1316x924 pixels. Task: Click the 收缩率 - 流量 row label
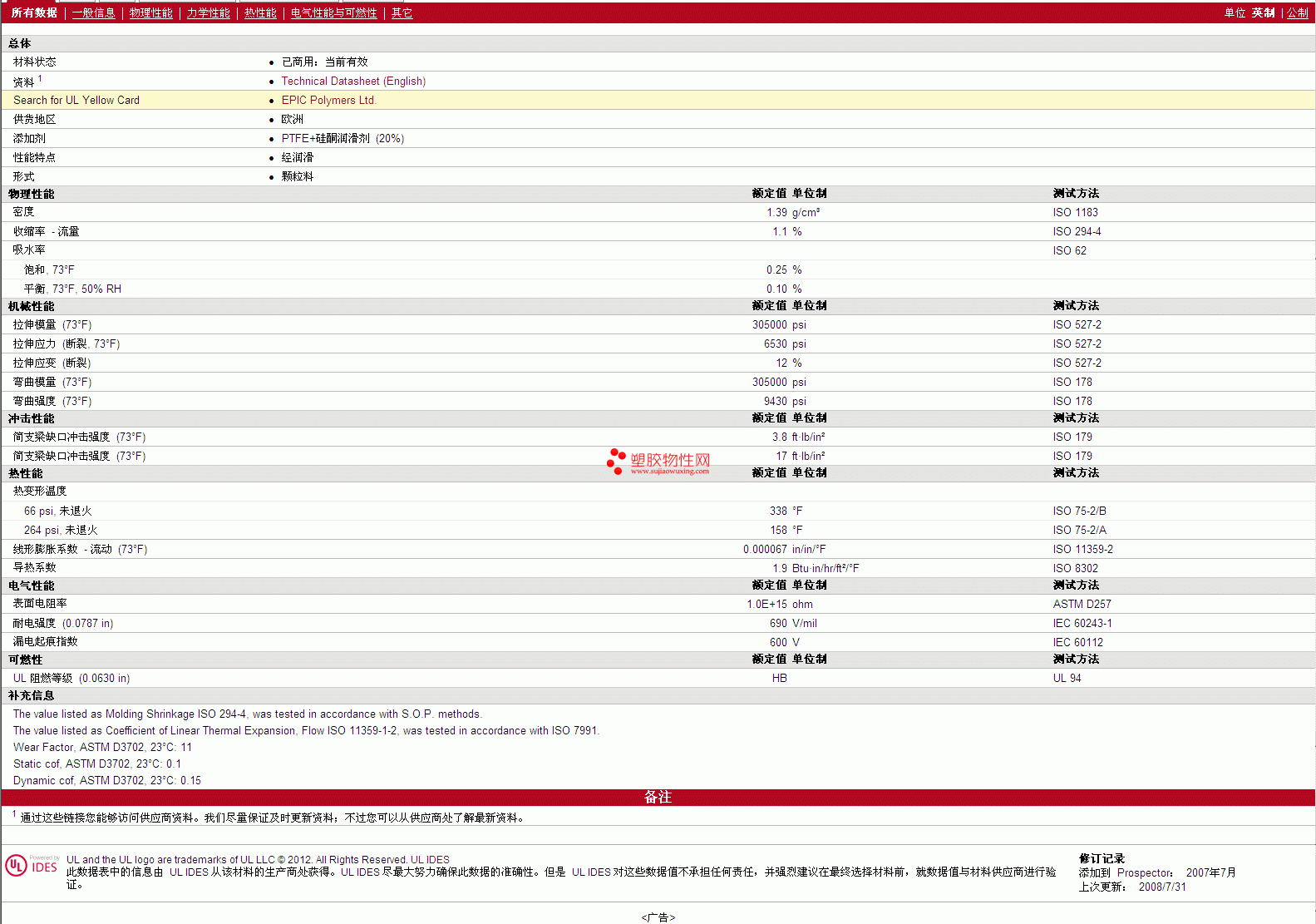click(46, 232)
